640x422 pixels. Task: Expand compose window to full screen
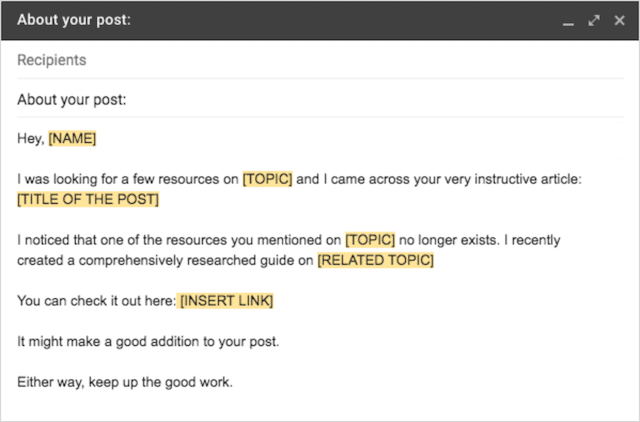(x=594, y=20)
